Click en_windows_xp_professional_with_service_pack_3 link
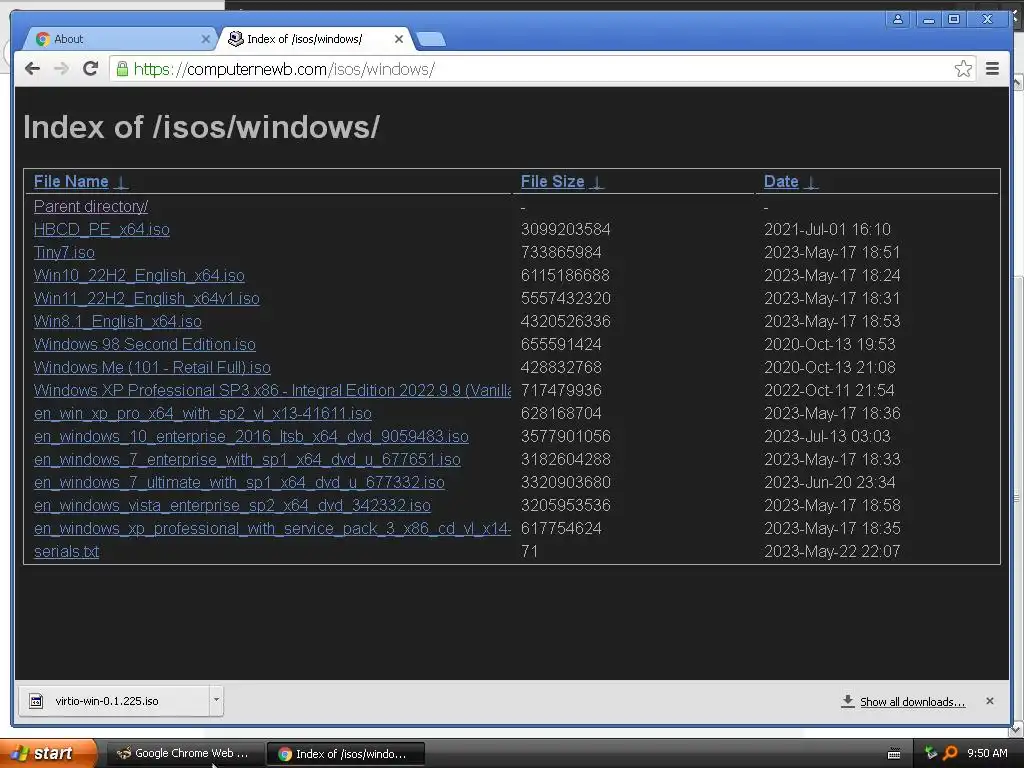Viewport: 1024px width, 768px height. coord(272,528)
